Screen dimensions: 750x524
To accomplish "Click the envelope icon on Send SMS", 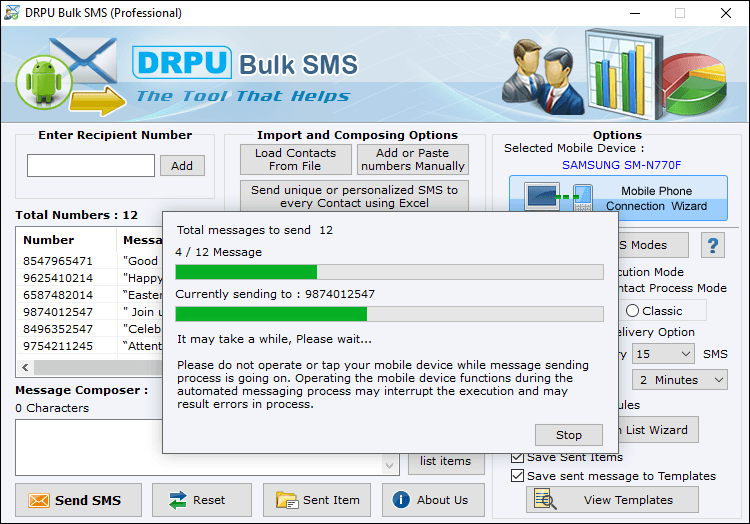I will (x=39, y=500).
